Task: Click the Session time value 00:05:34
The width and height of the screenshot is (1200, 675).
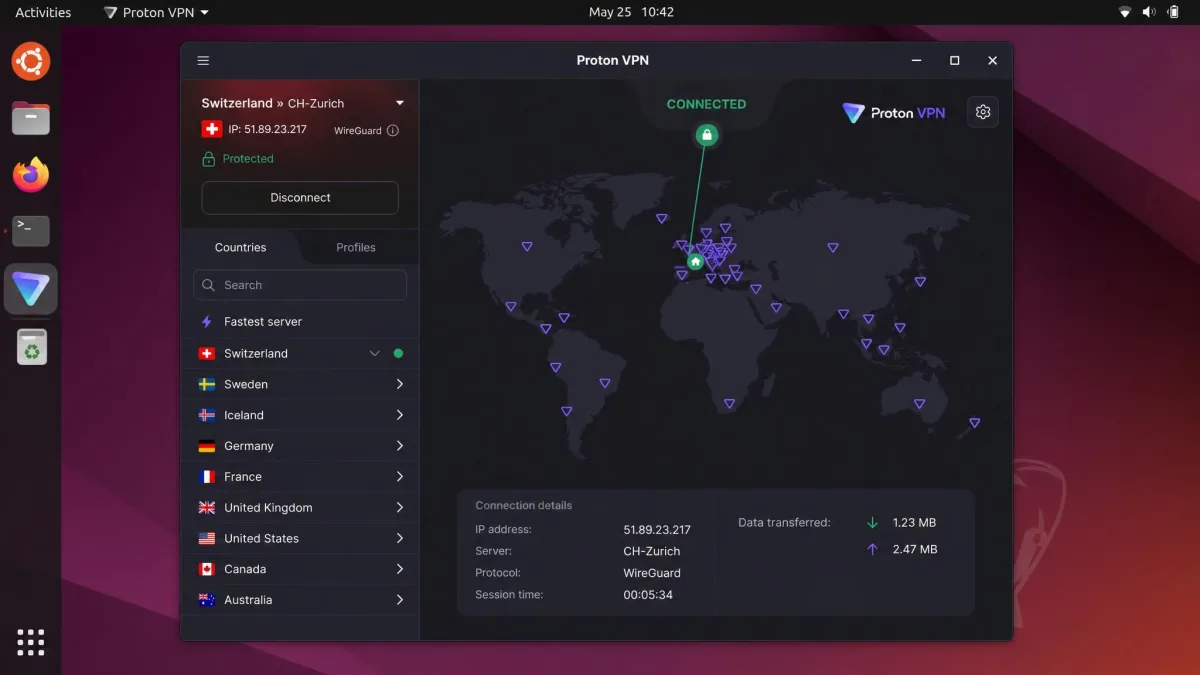Action: 648,595
